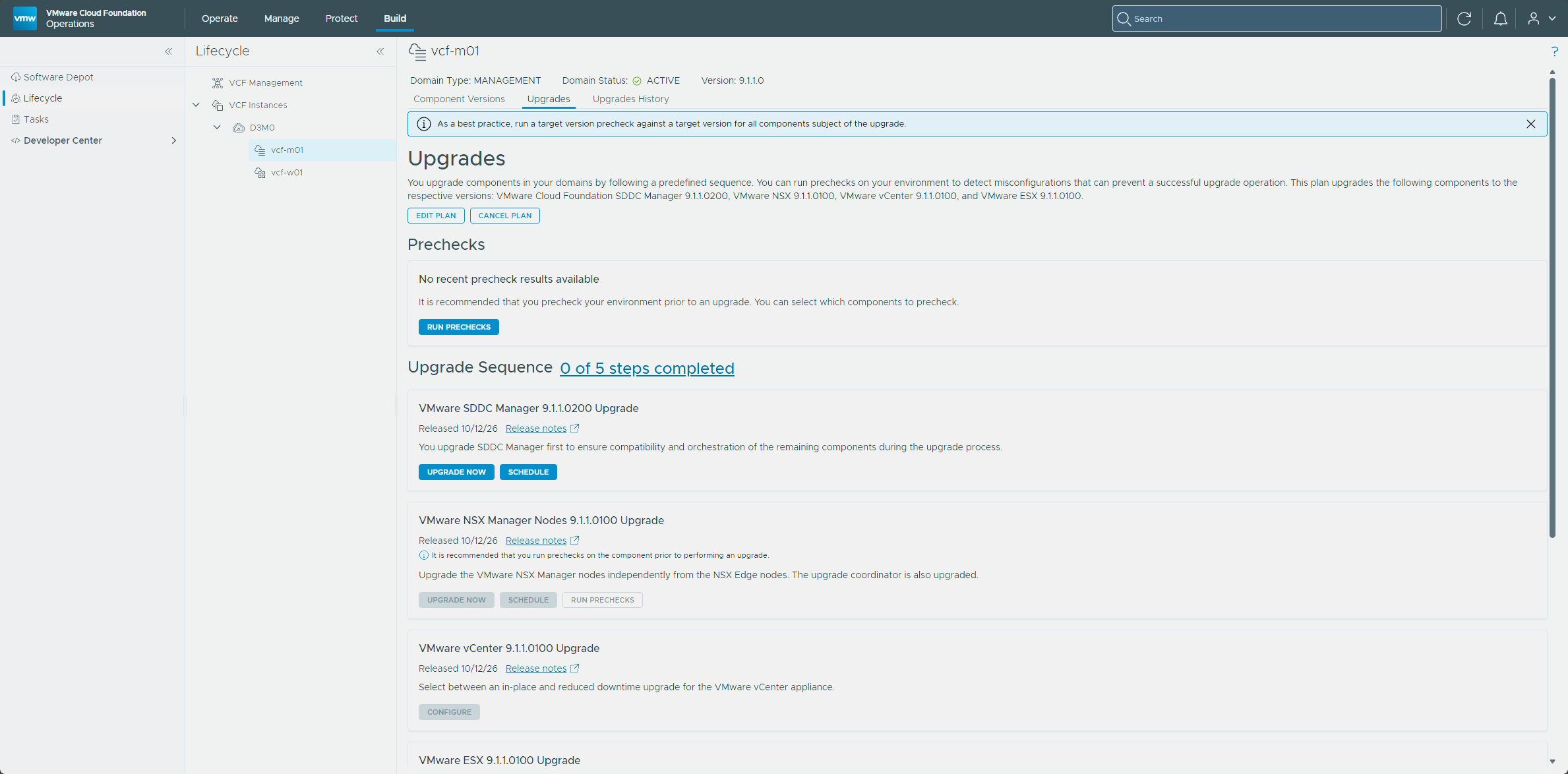Image resolution: width=1568 pixels, height=774 pixels.
Task: Click into the Search field
Action: point(1277,18)
